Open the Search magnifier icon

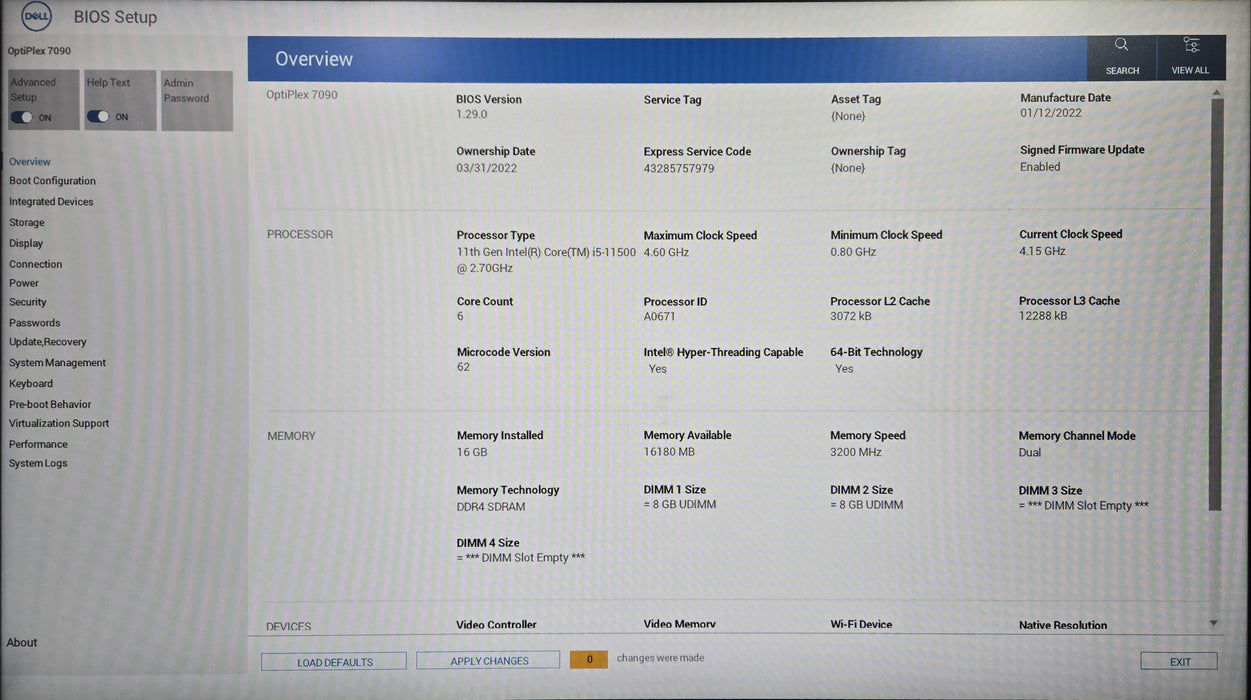click(x=1121, y=45)
